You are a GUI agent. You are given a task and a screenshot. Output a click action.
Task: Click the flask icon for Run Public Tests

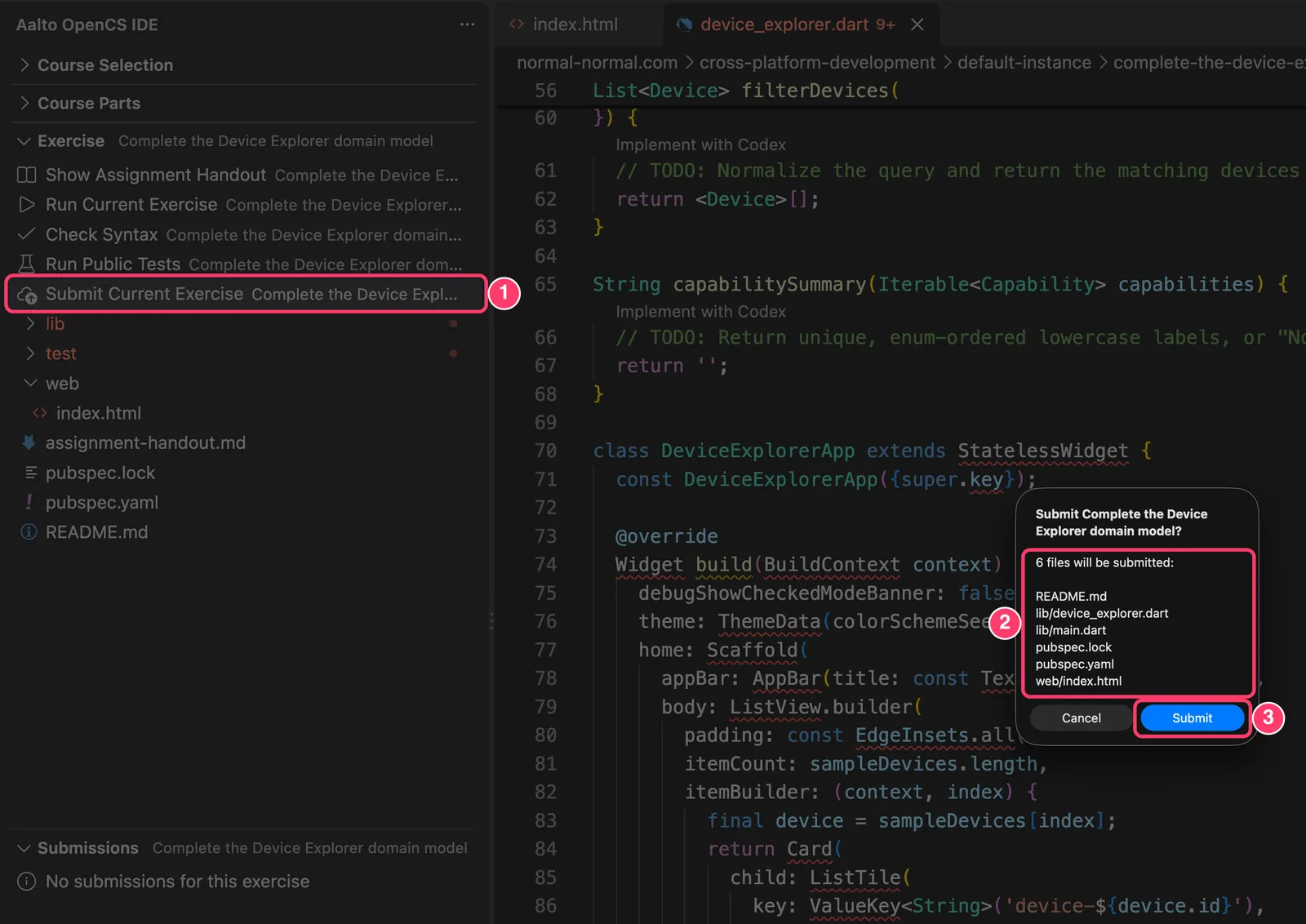[27, 264]
